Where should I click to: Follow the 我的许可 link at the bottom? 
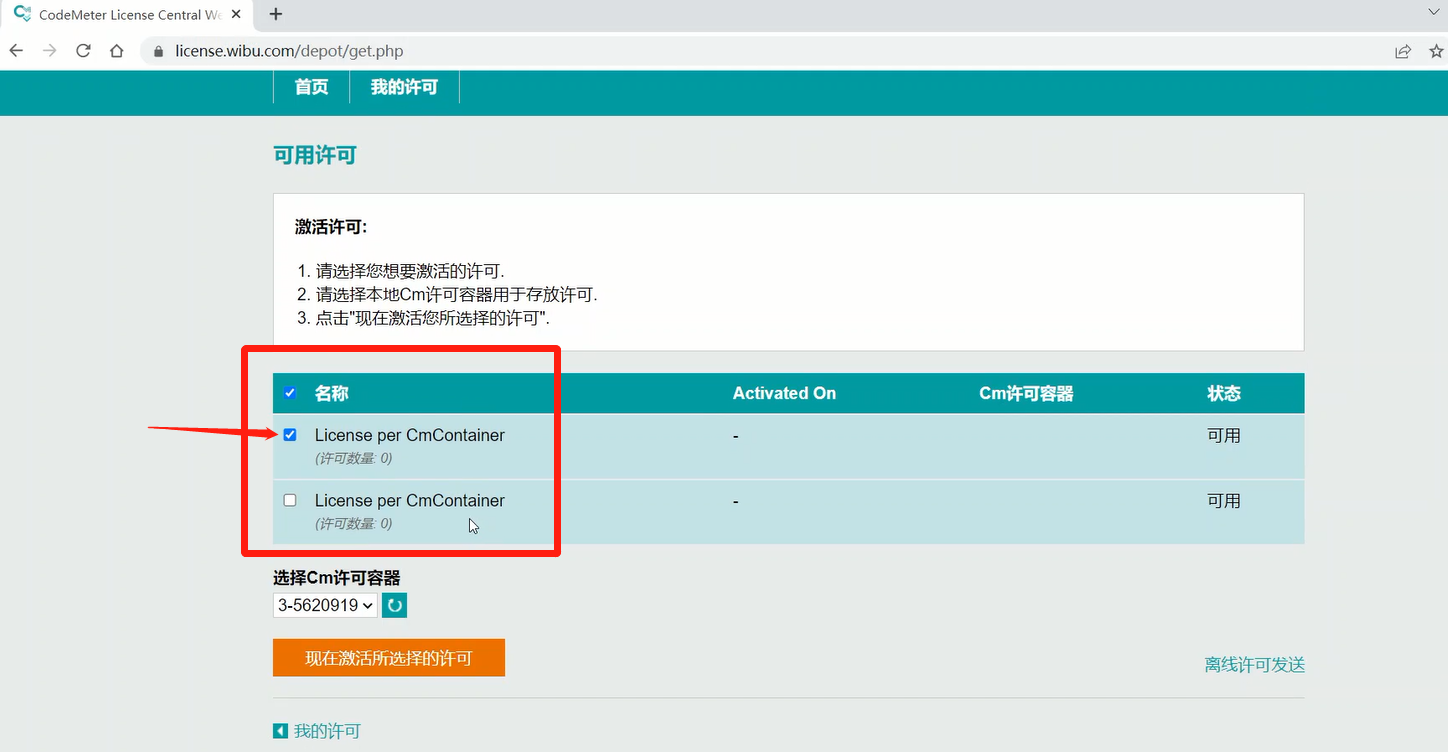pyautogui.click(x=327, y=731)
